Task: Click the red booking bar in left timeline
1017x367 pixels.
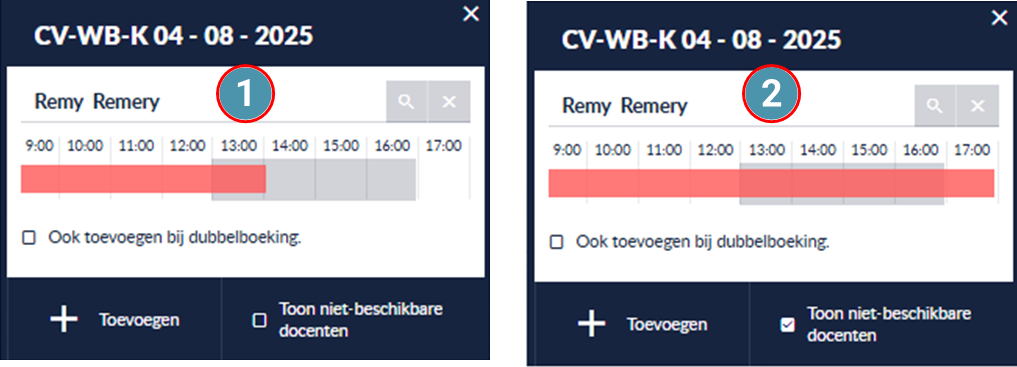Action: (x=143, y=179)
